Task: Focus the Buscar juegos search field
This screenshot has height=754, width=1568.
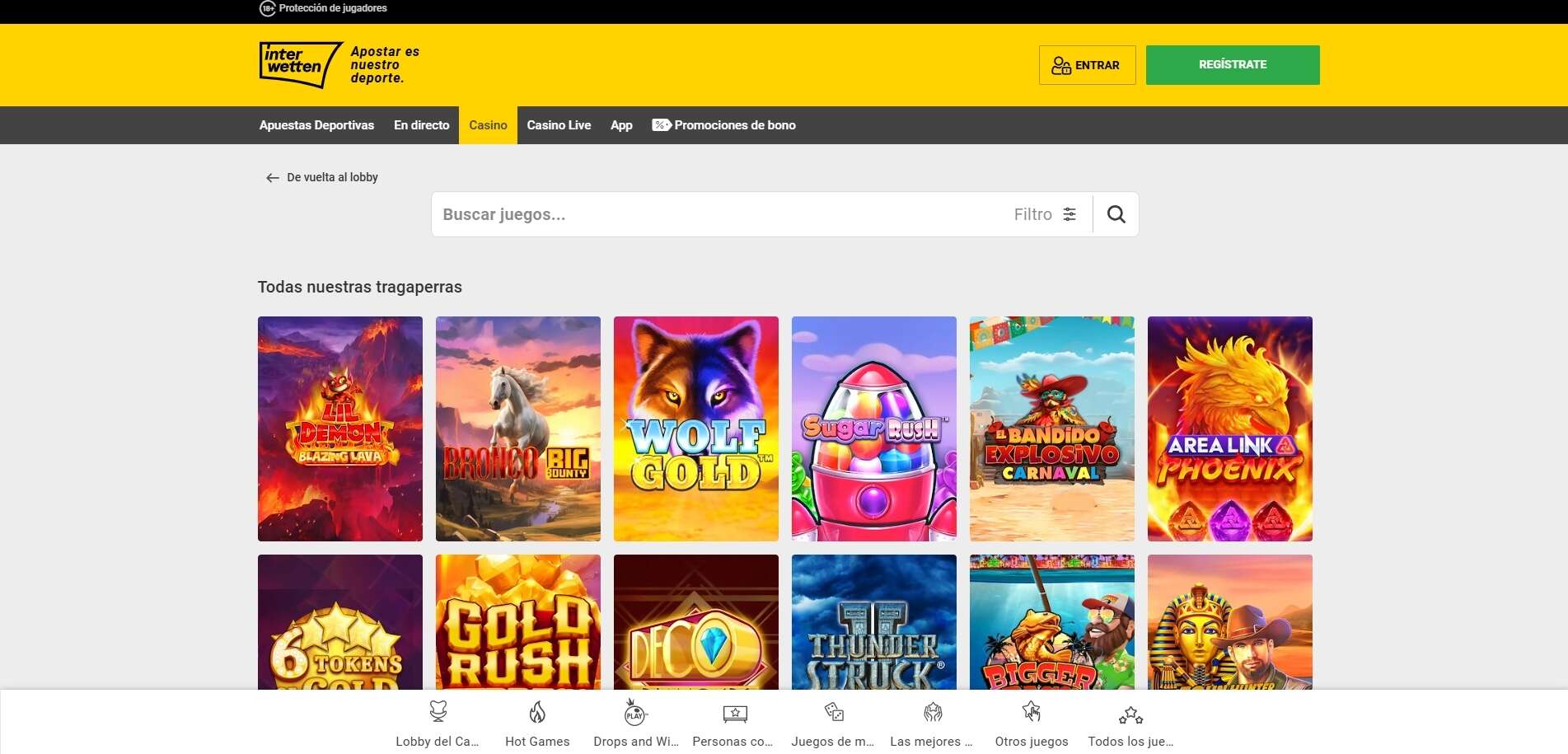Action: click(x=721, y=214)
